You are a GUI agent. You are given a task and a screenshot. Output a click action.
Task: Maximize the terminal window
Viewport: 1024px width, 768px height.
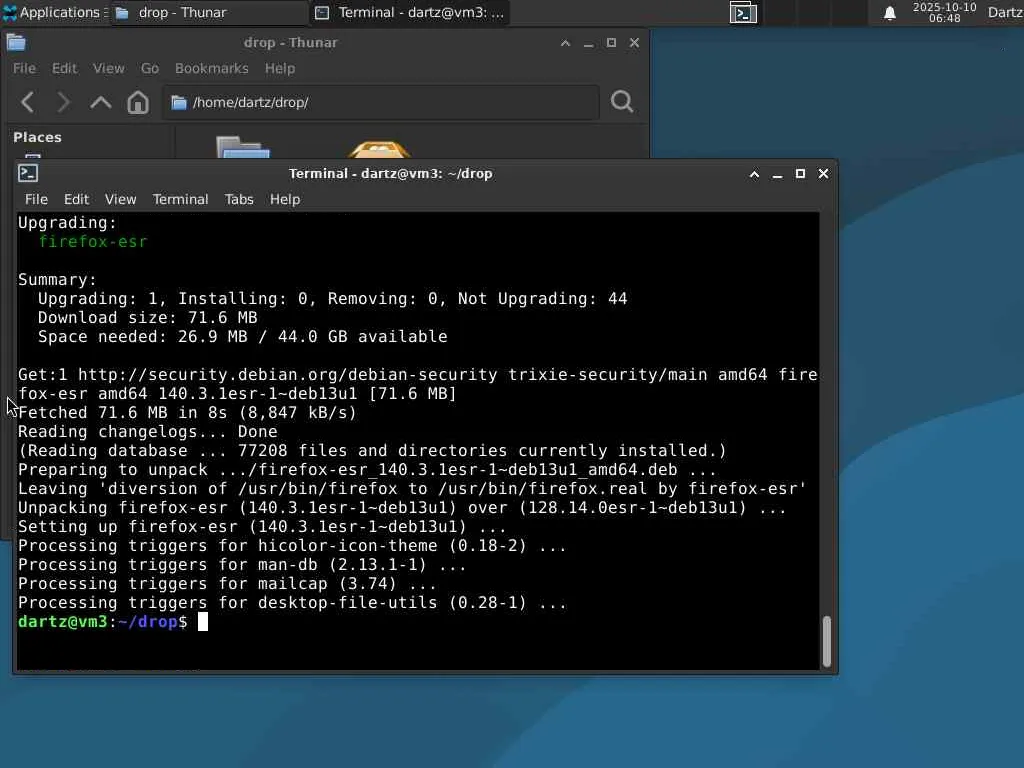click(x=800, y=174)
